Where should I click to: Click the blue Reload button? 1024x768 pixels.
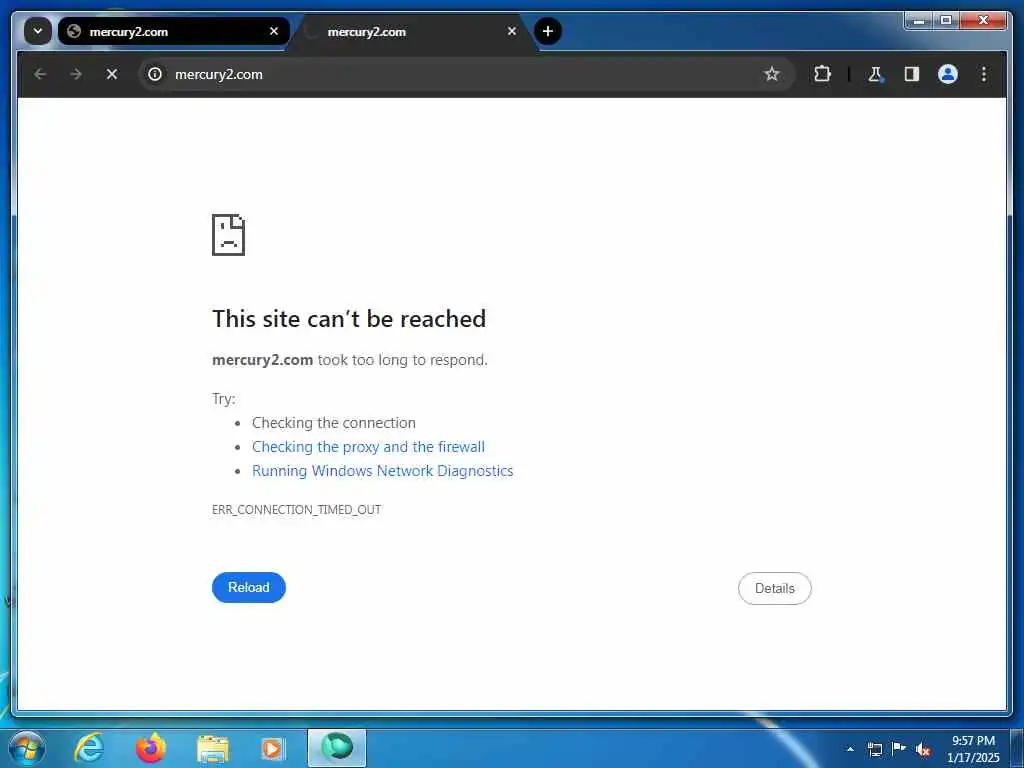(x=249, y=587)
